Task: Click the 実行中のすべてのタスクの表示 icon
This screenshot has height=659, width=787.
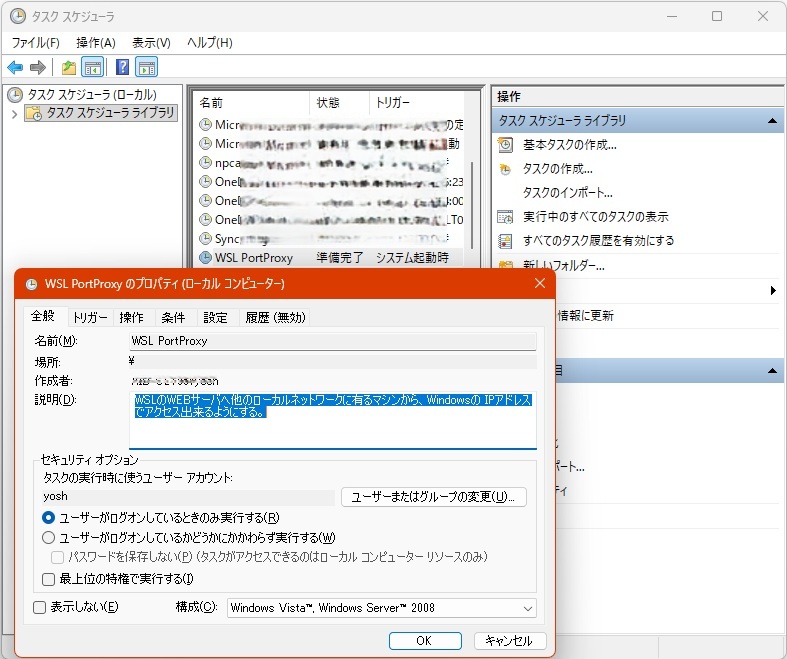Action: point(506,217)
